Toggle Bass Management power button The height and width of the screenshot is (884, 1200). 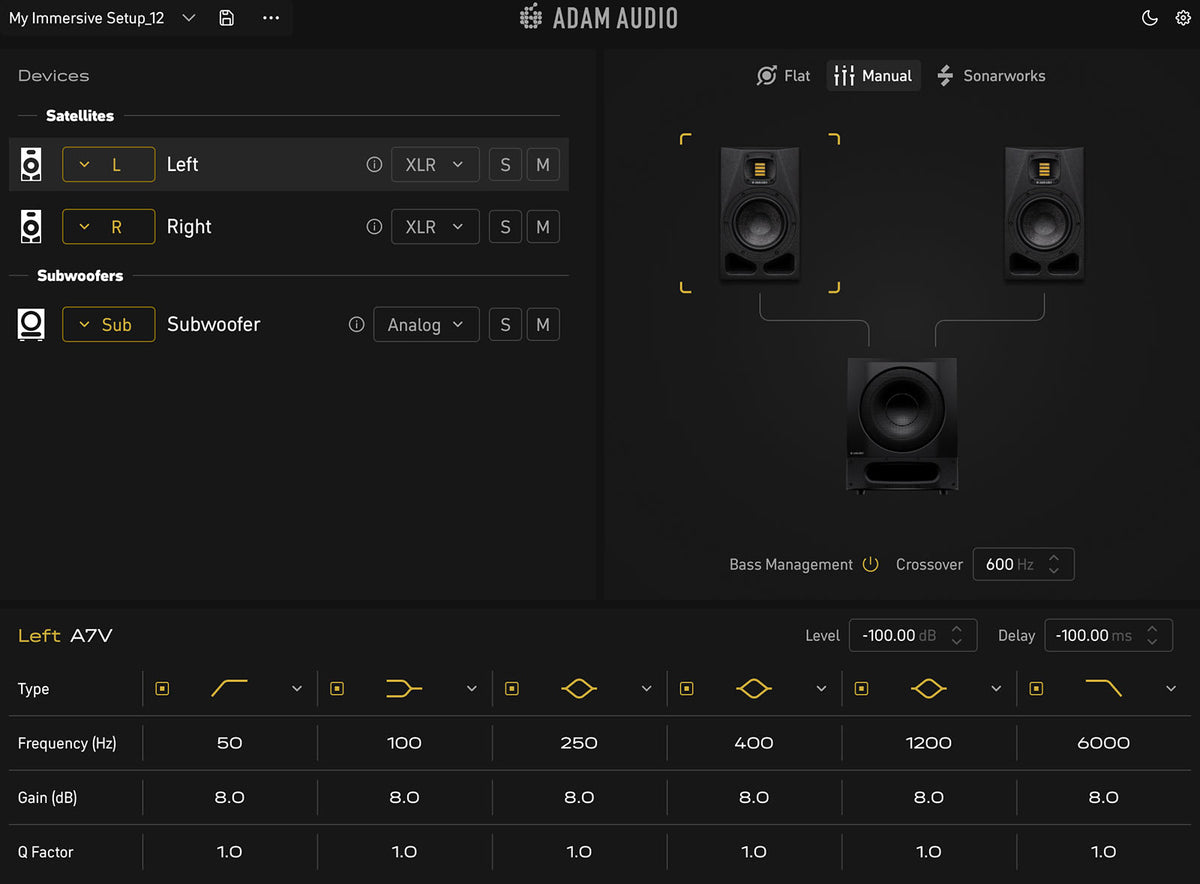(x=870, y=564)
